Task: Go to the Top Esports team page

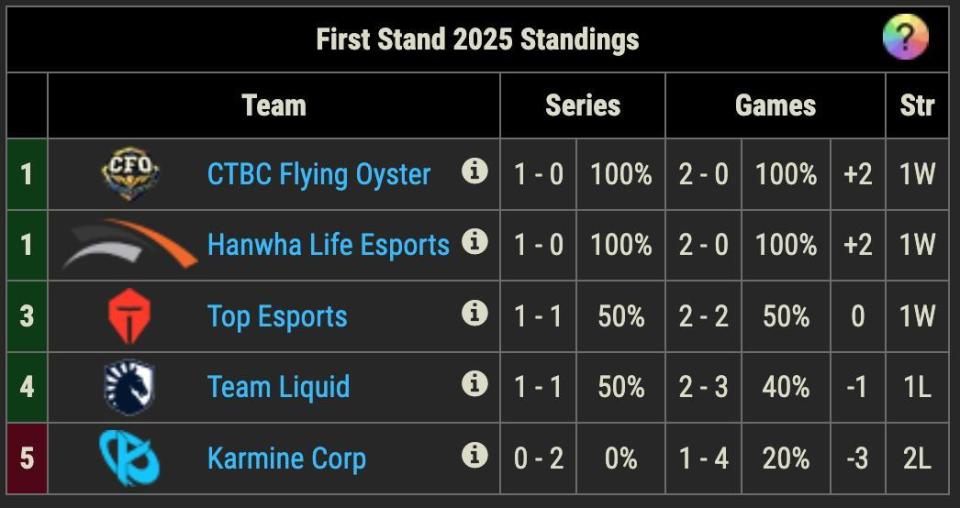Action: 277,316
